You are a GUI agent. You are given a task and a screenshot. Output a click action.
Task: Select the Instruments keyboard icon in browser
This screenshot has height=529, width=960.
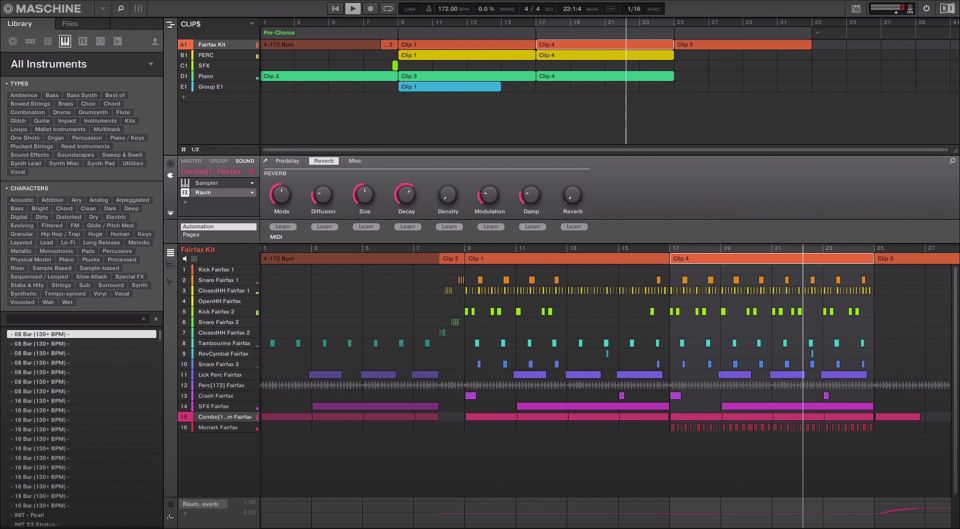65,41
